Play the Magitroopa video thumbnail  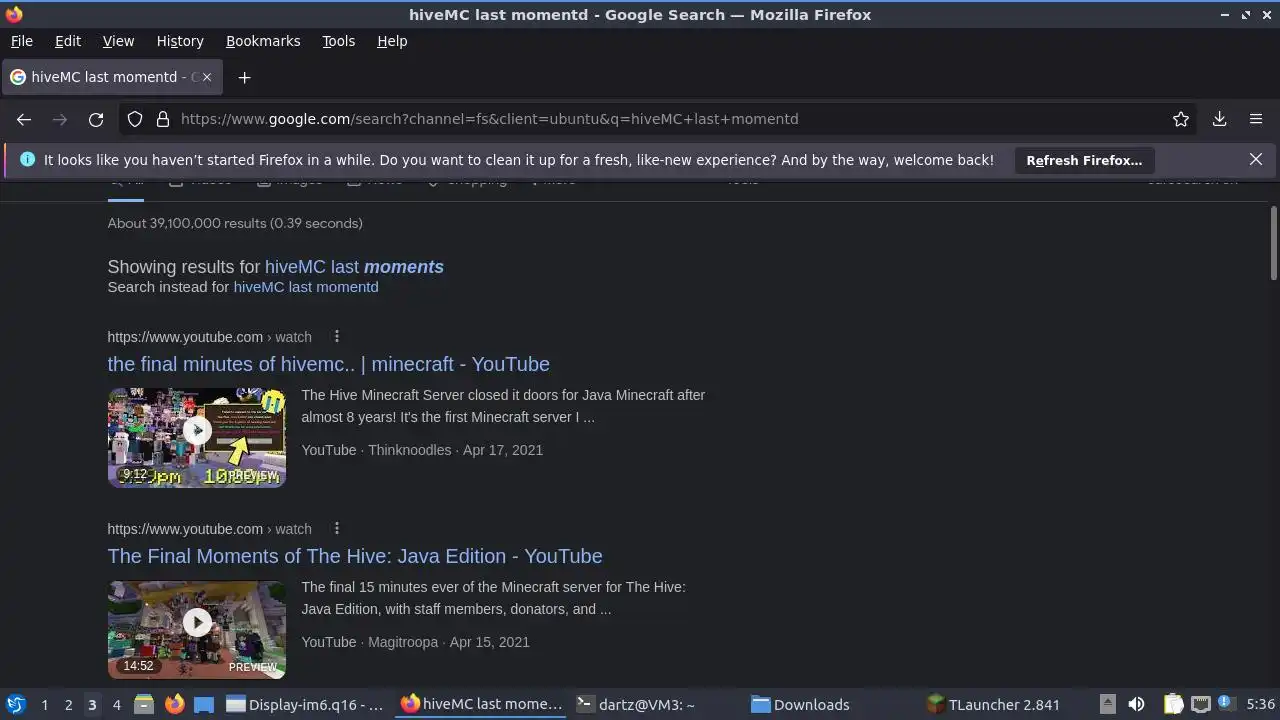coord(197,629)
